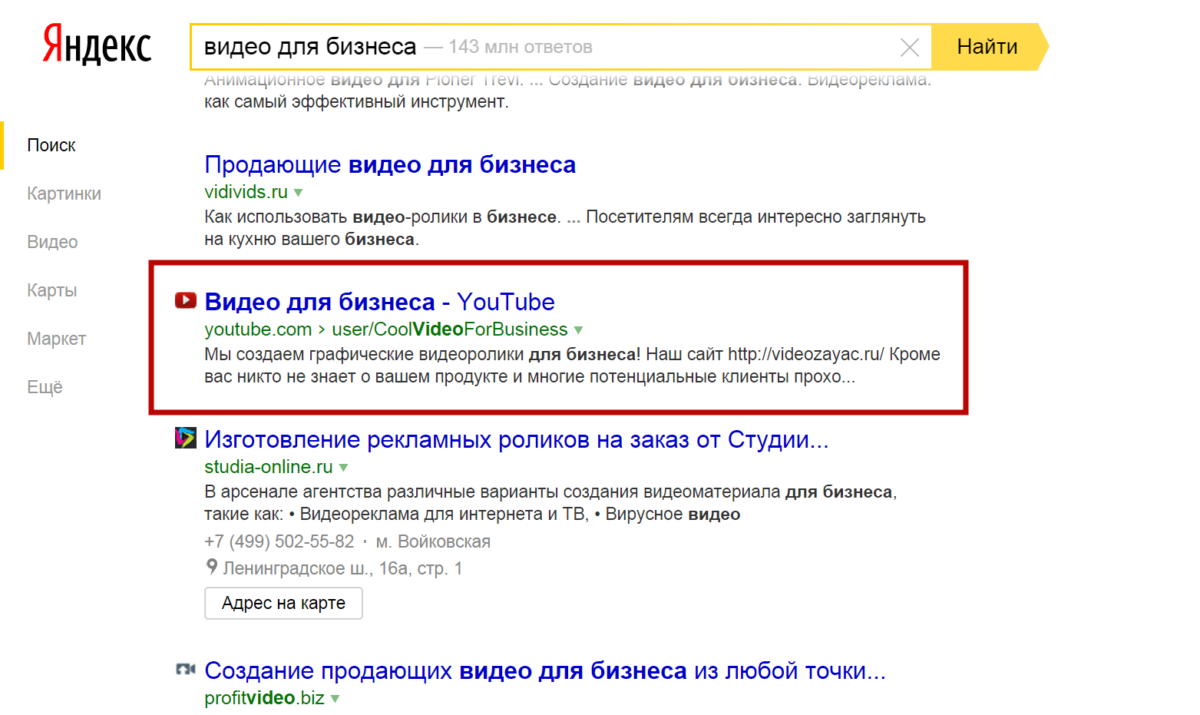This screenshot has height=715, width=1200.
Task: Open the profitvideo.biz dropdown arrow
Action: [x=335, y=699]
